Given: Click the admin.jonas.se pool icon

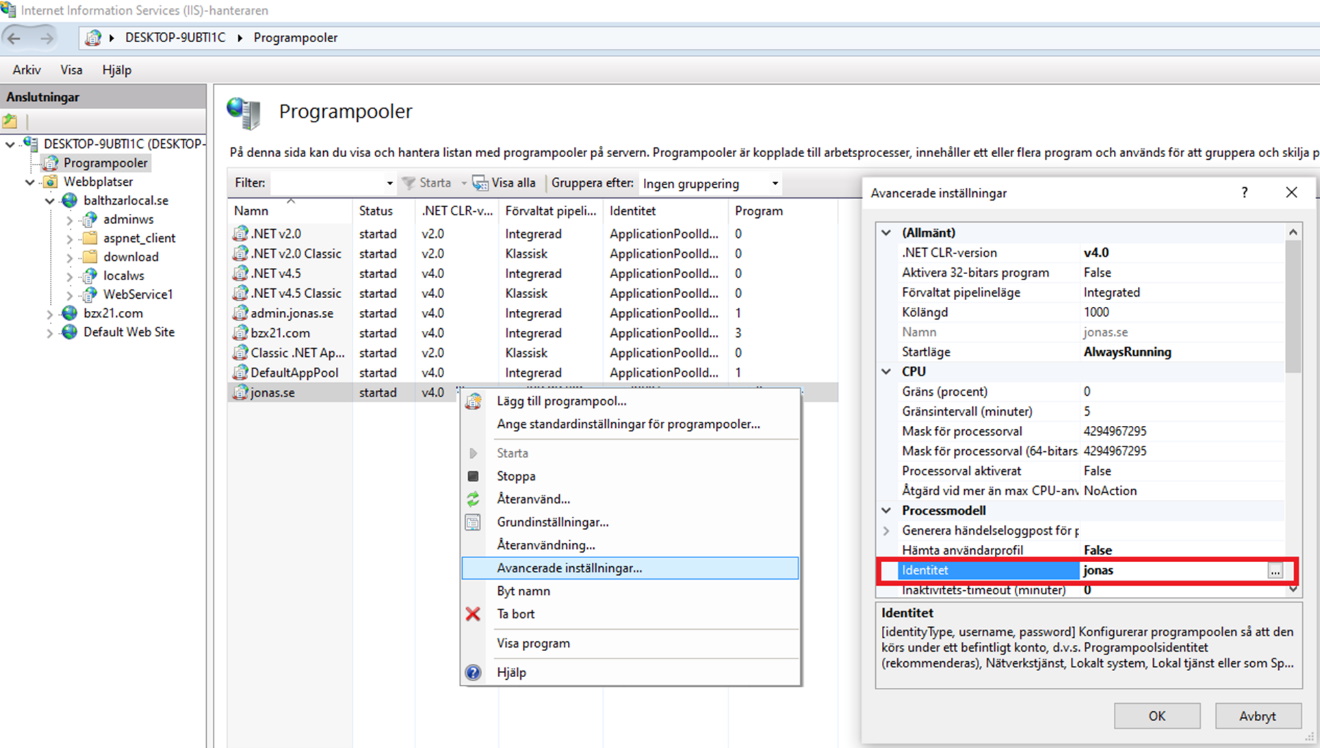Looking at the screenshot, I should coord(240,313).
